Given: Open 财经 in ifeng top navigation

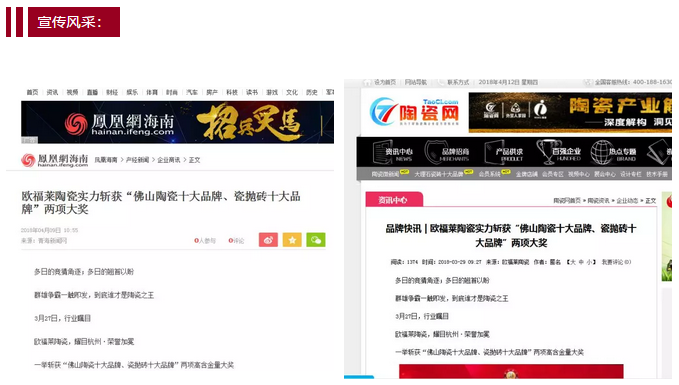Looking at the screenshot, I should click(112, 92).
